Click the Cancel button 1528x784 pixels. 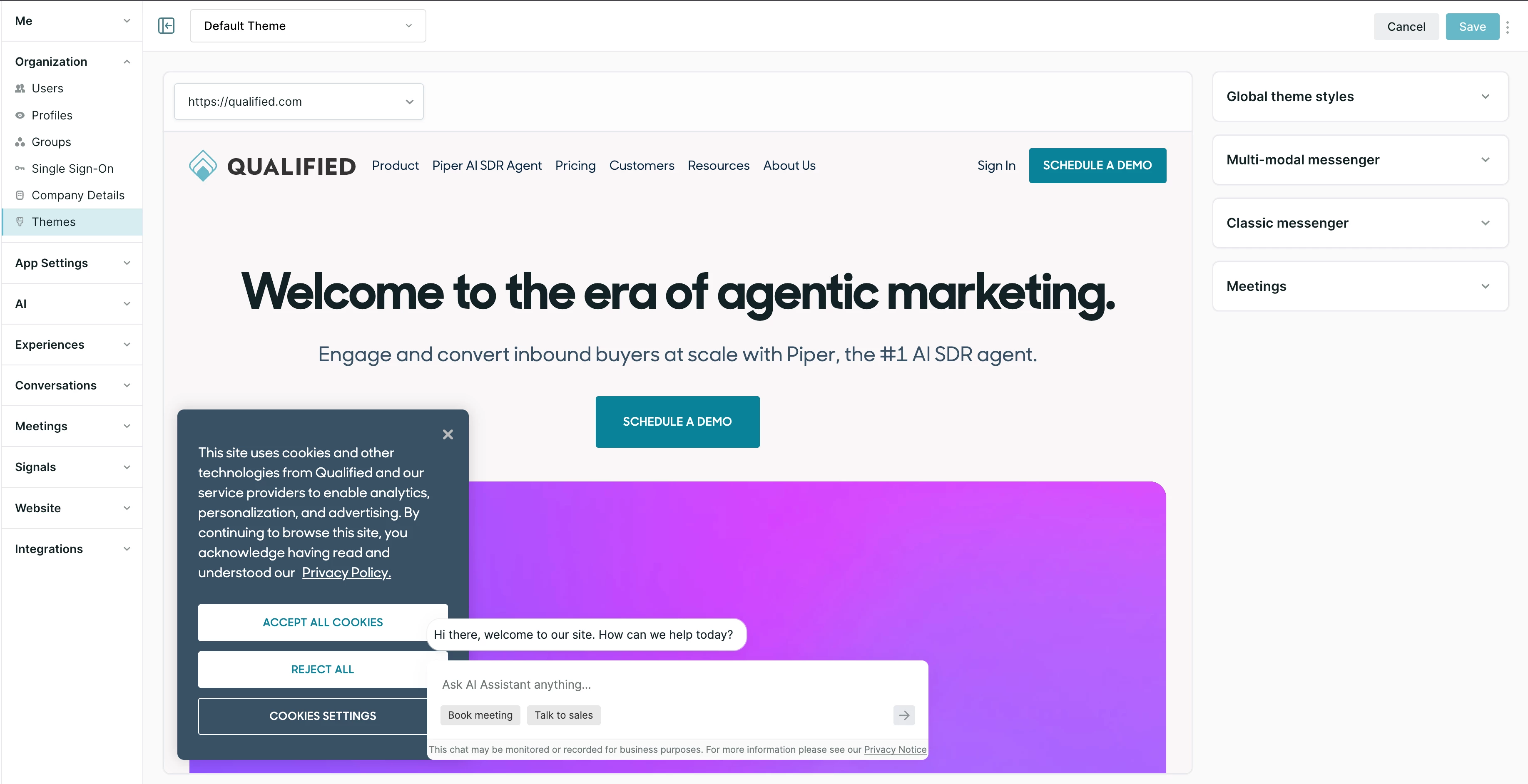[x=1406, y=27]
